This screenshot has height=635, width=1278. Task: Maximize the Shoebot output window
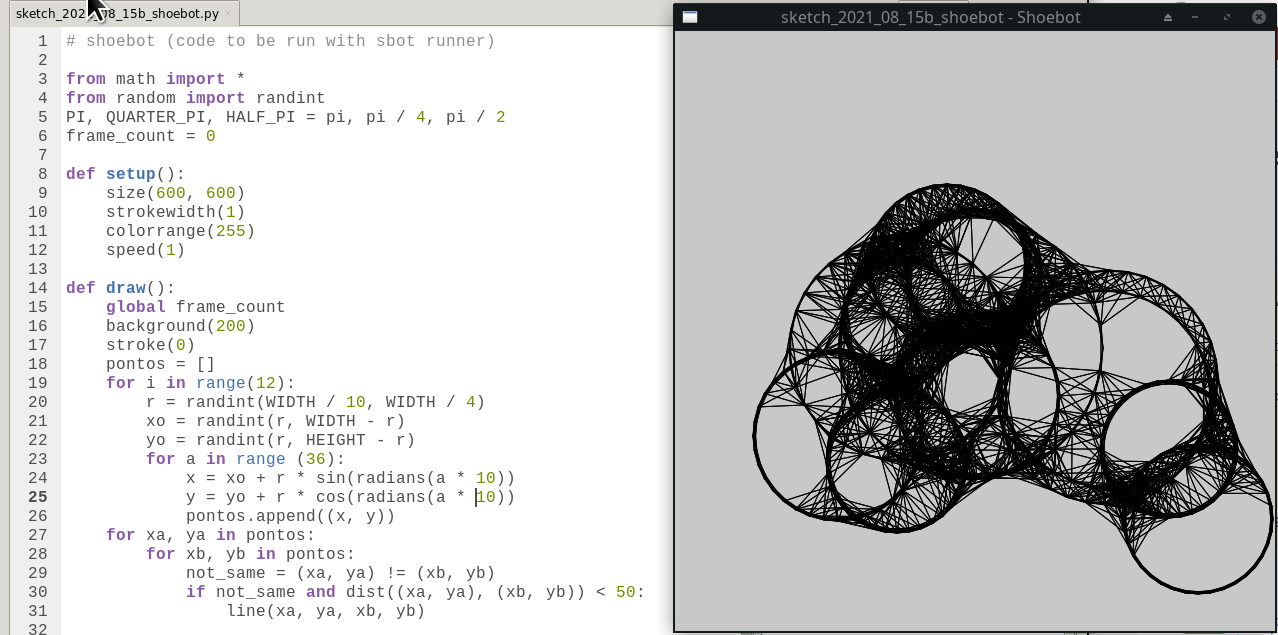[1227, 17]
